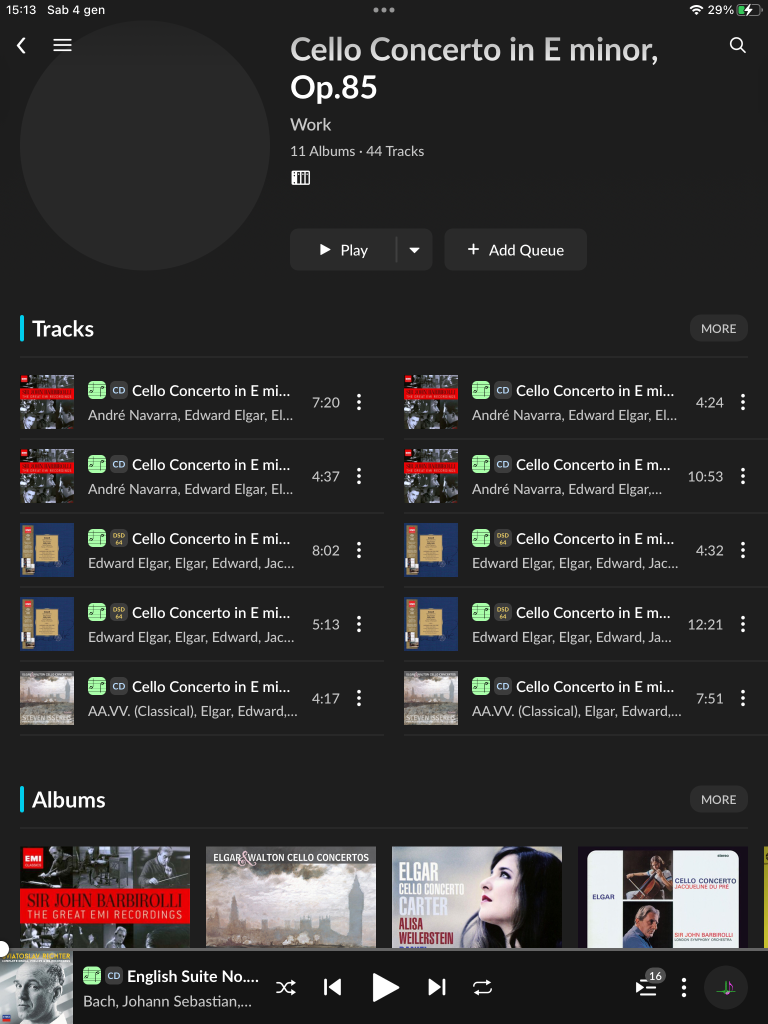The height and width of the screenshot is (1024, 768).
Task: Select the 8:02 DSD track title
Action: pos(211,539)
